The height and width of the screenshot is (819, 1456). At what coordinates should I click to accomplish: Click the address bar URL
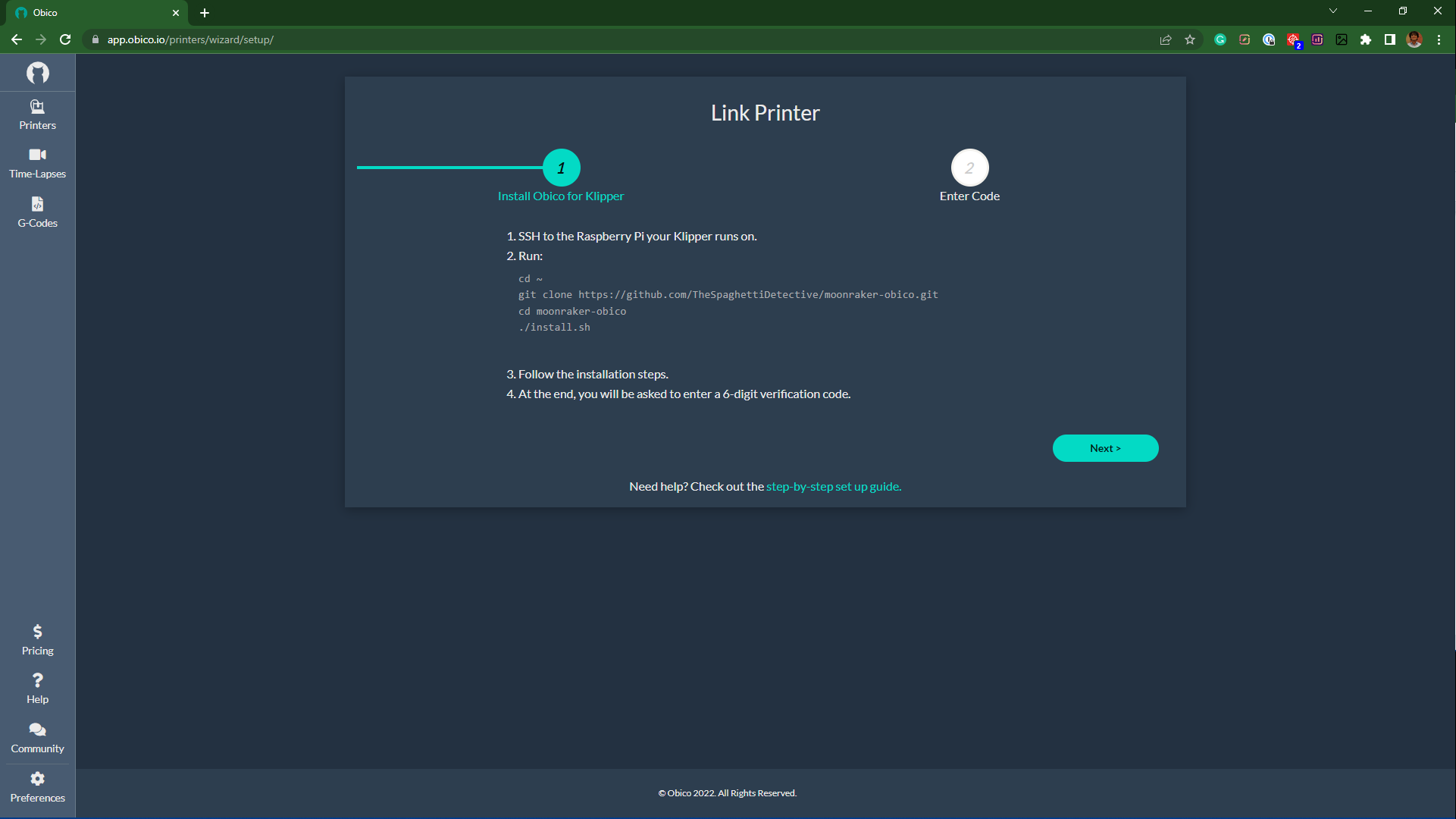click(189, 39)
